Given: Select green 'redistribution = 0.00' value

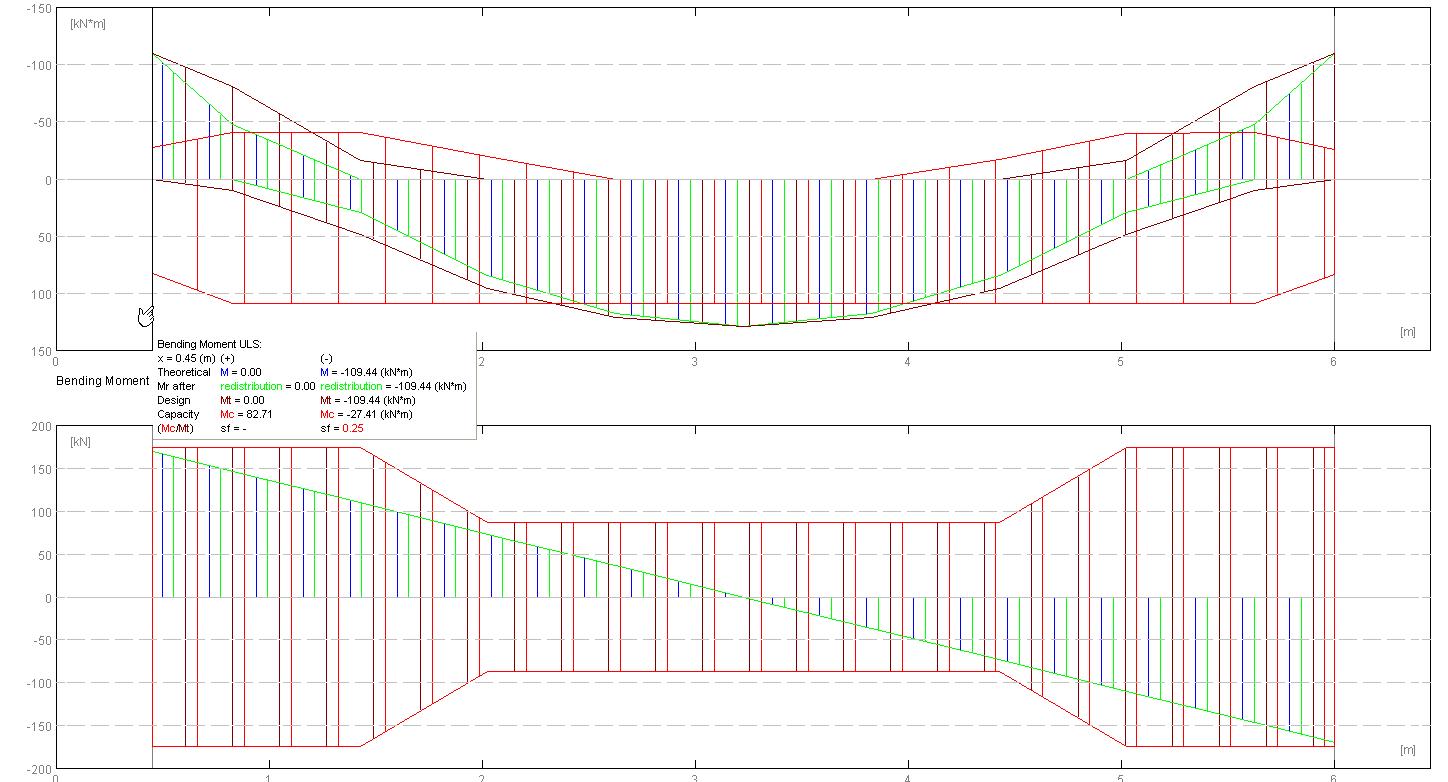Looking at the screenshot, I should click(268, 386).
